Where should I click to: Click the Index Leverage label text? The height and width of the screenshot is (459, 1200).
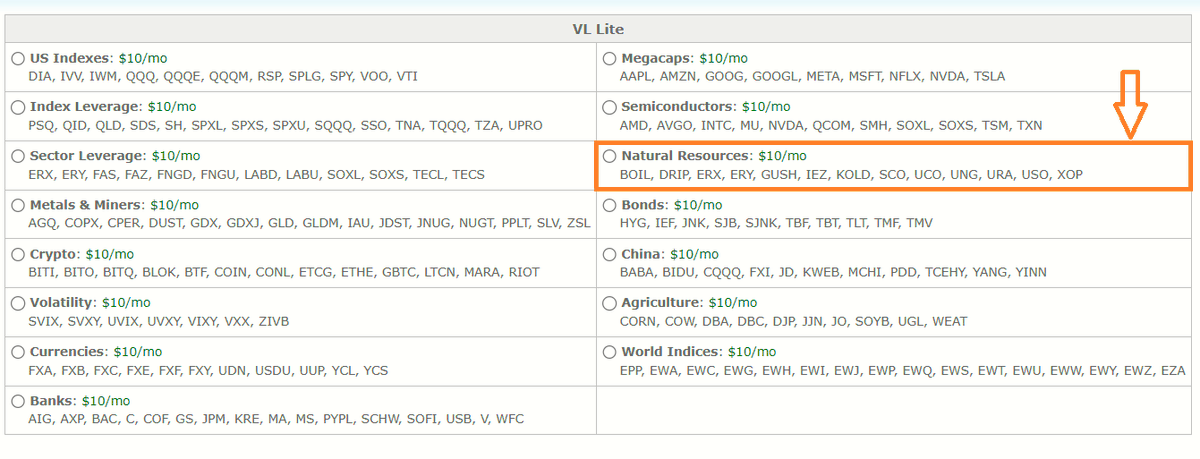(x=86, y=106)
